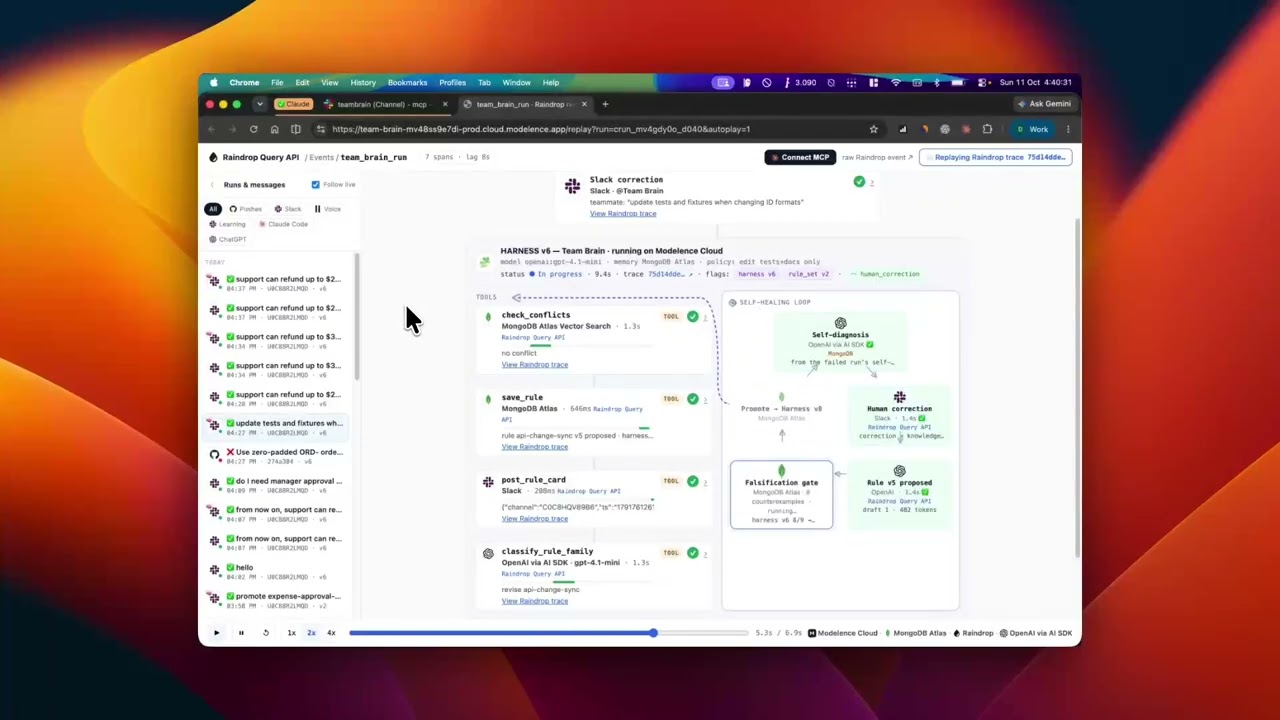
Task: Expand the Slack correction card chevron
Action: tap(872, 182)
